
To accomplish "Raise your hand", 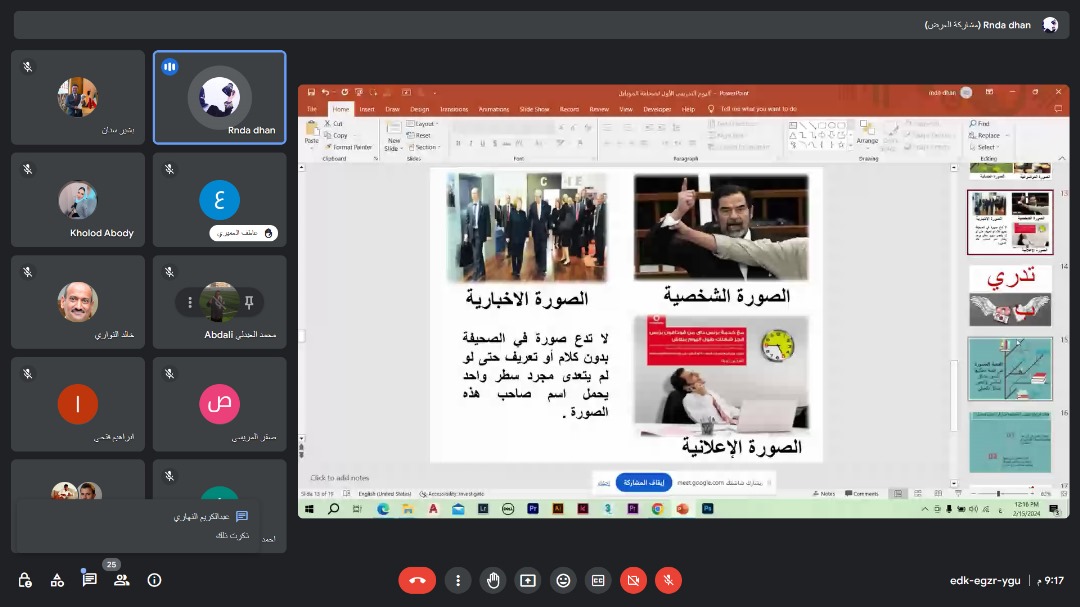I will pyautogui.click(x=493, y=580).
